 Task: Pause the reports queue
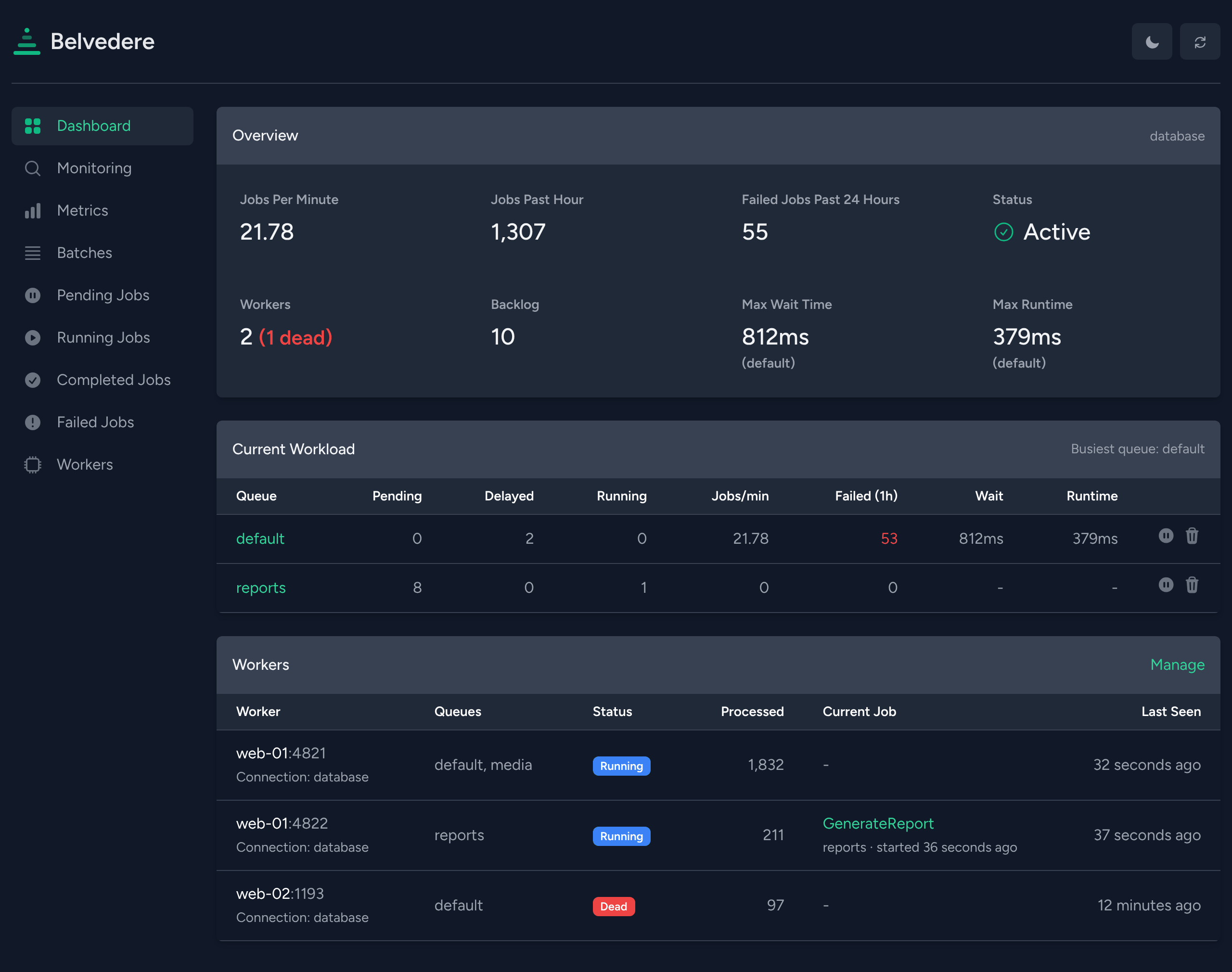point(1166,585)
